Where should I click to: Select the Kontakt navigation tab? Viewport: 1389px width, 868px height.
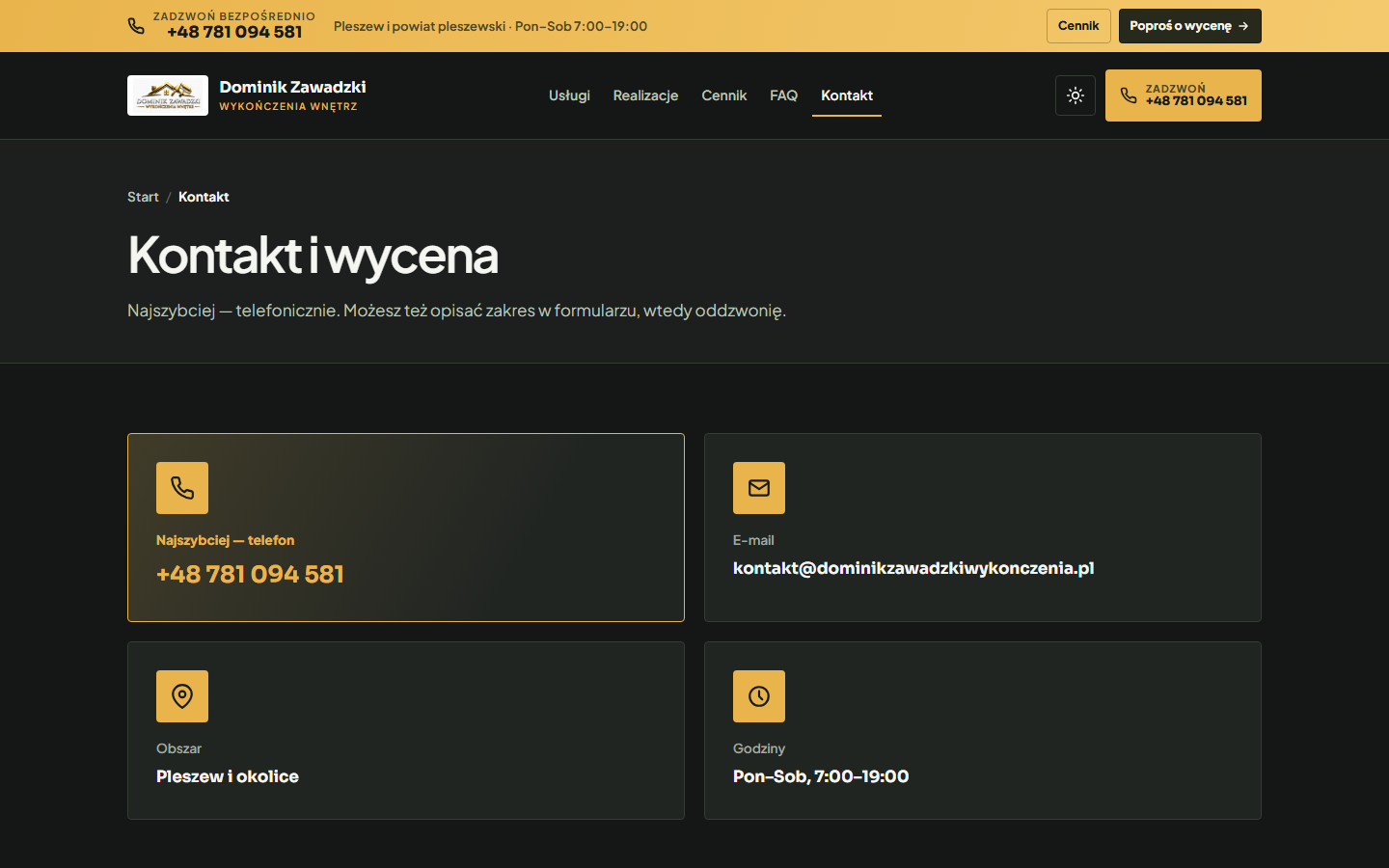click(x=847, y=95)
